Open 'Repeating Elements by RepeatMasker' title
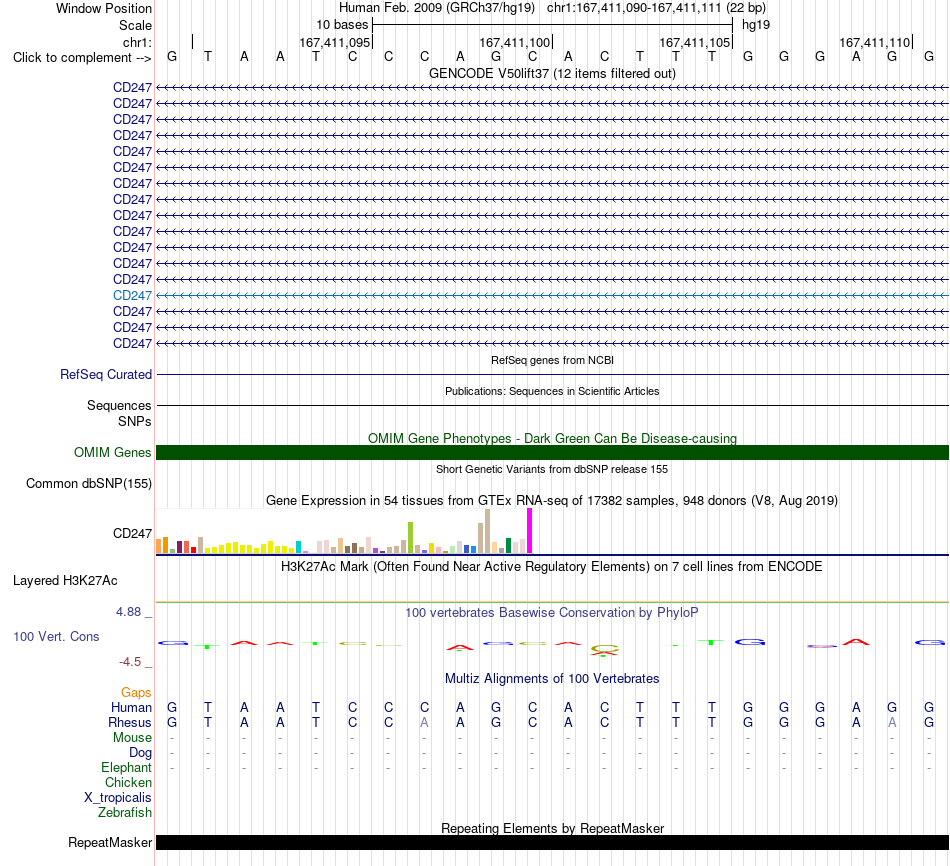The height and width of the screenshot is (866, 950). point(552,828)
